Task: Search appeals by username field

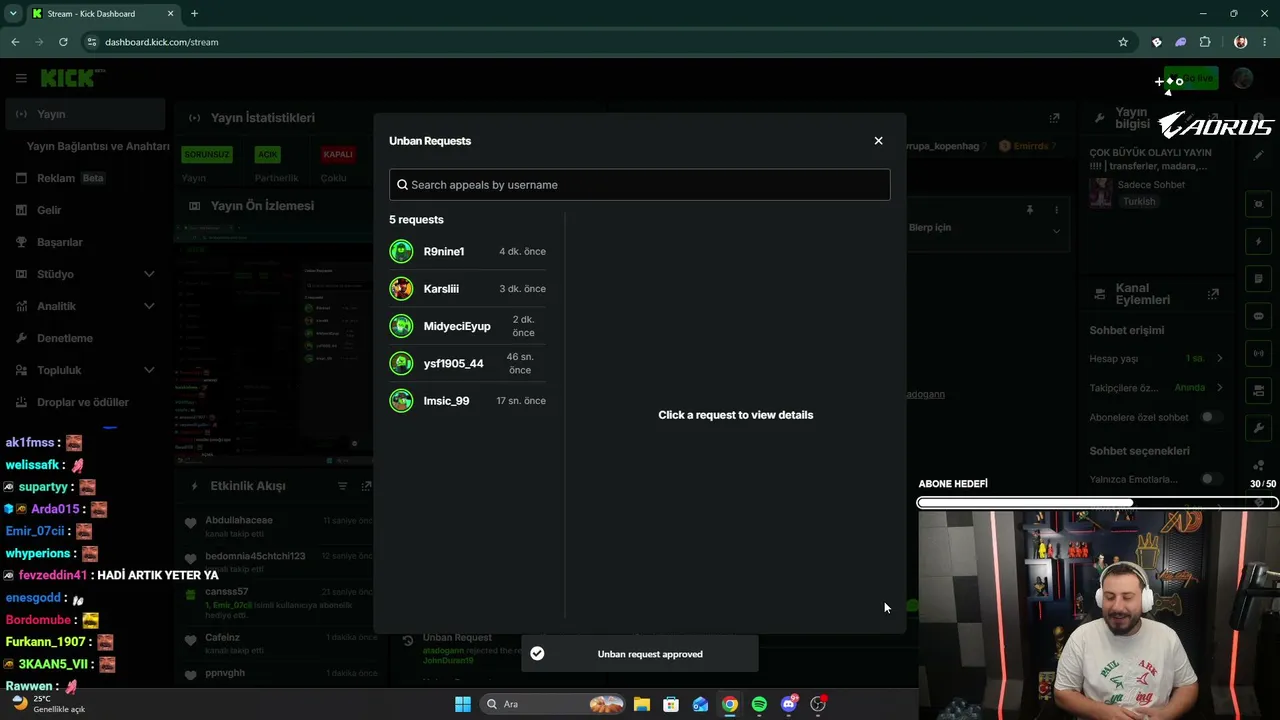Action: coord(639,185)
